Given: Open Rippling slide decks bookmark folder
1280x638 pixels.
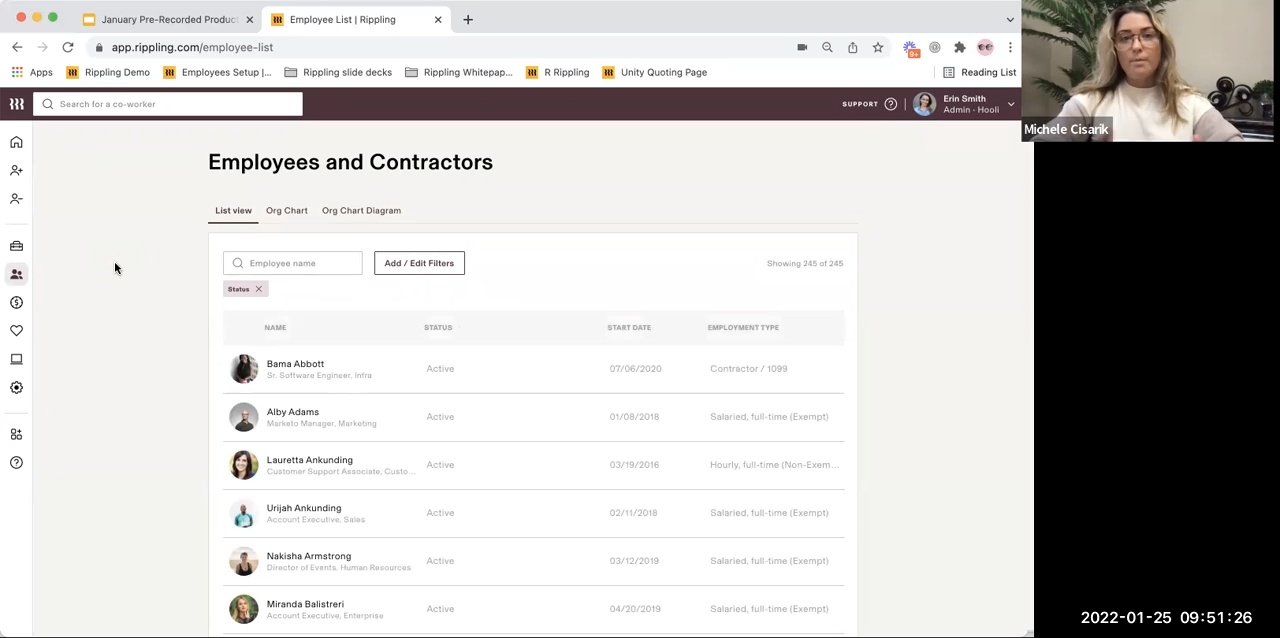Looking at the screenshot, I should pos(338,72).
